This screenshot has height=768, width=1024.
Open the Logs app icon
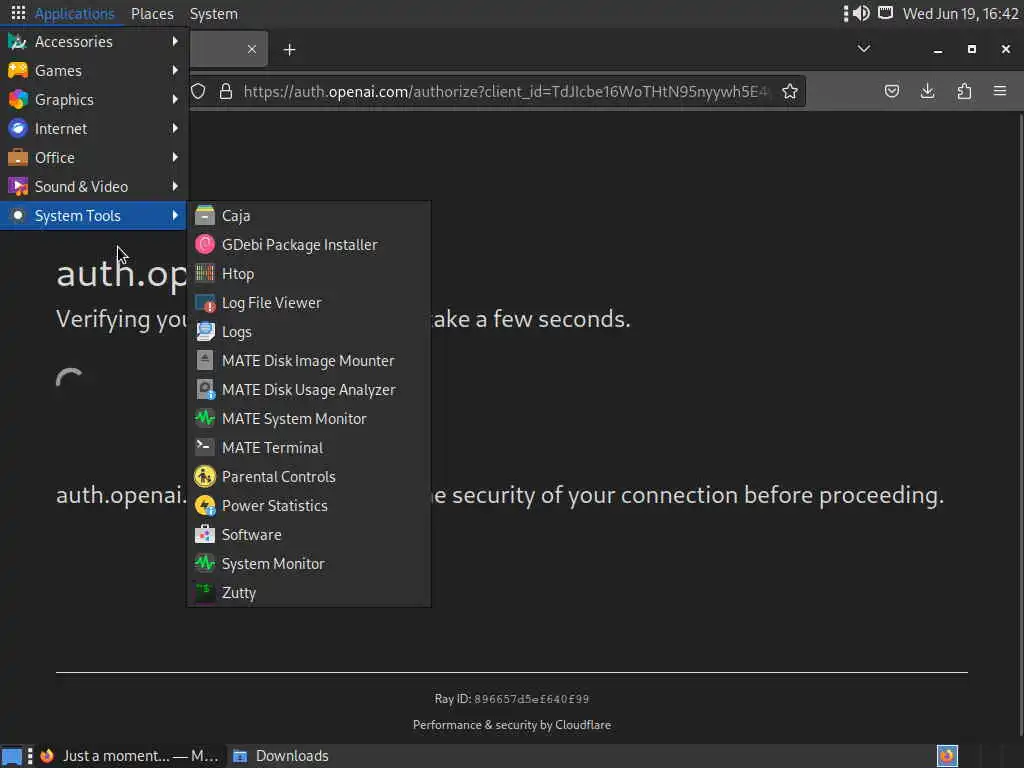[204, 331]
